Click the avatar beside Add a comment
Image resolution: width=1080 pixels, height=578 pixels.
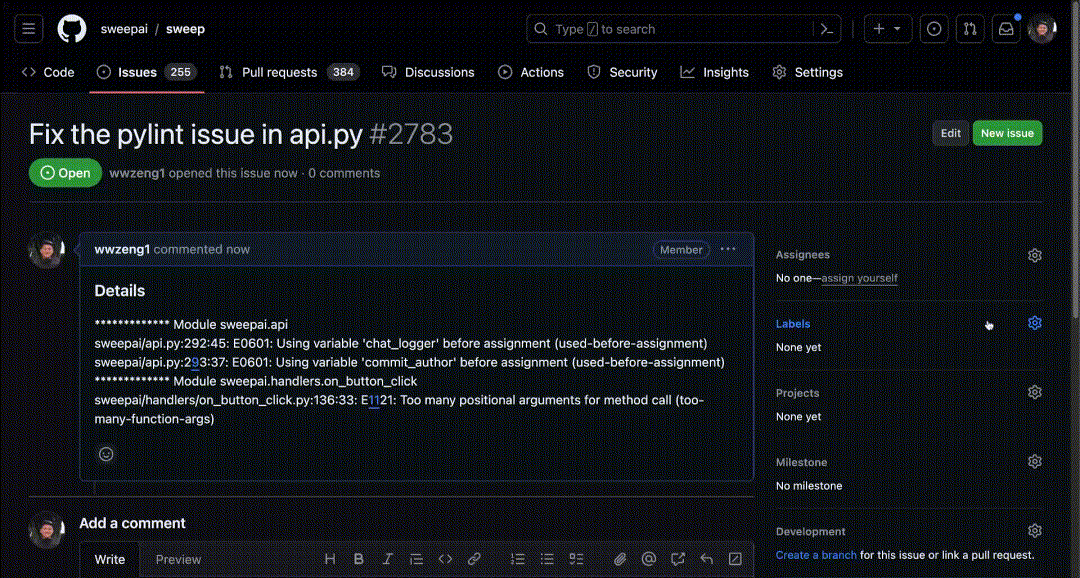pos(47,530)
